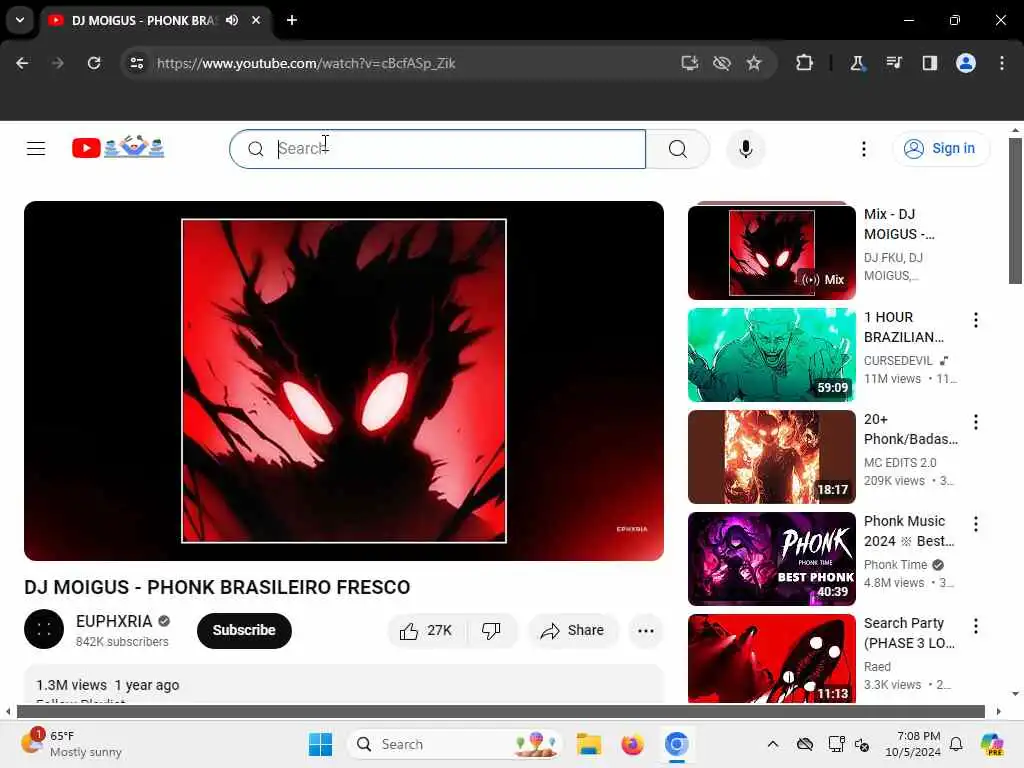This screenshot has height=768, width=1024.
Task: Open the EUPHXRIA channel name link
Action: click(114, 621)
